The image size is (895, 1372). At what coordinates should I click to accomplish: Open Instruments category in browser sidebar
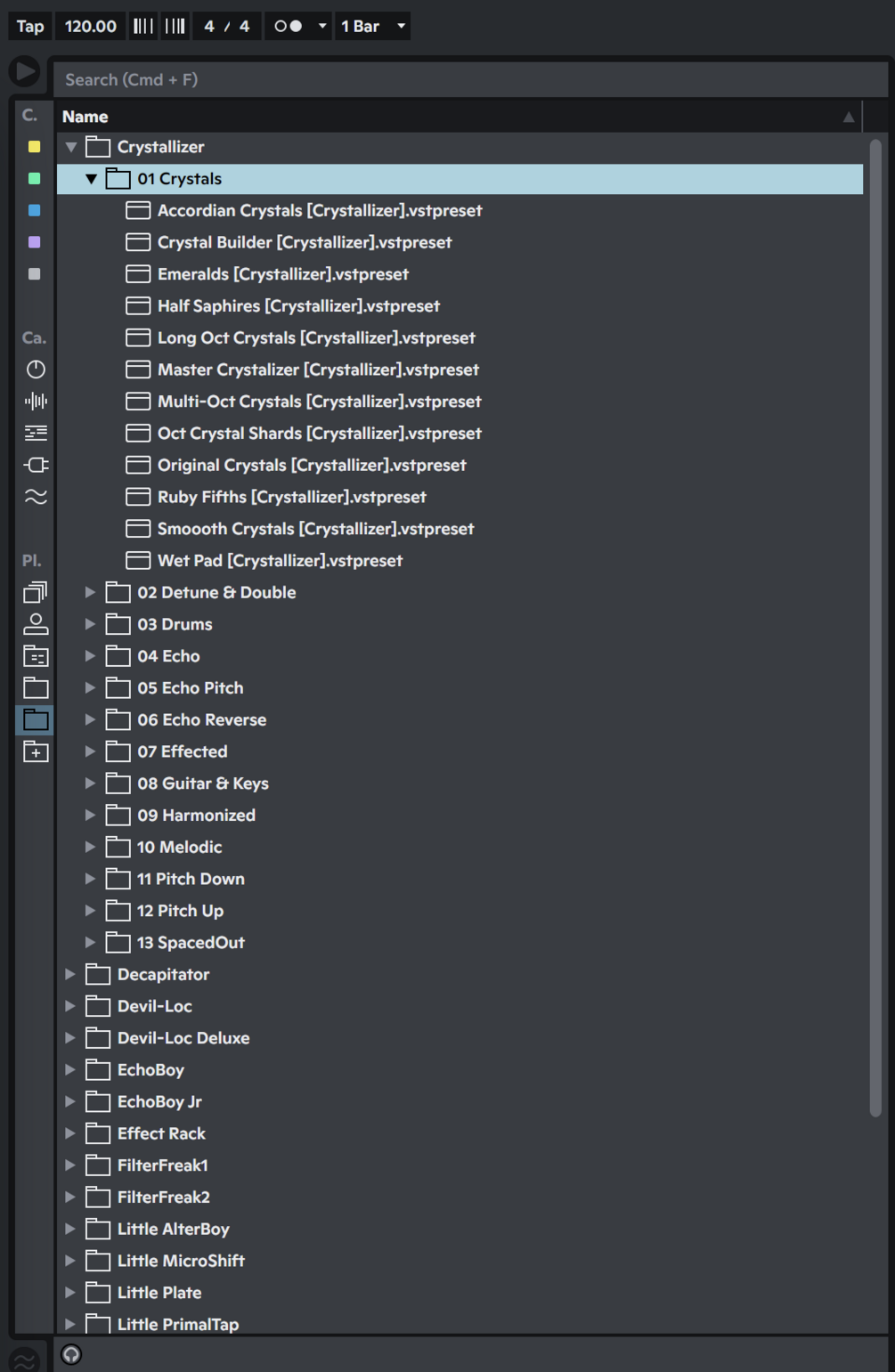tap(36, 369)
